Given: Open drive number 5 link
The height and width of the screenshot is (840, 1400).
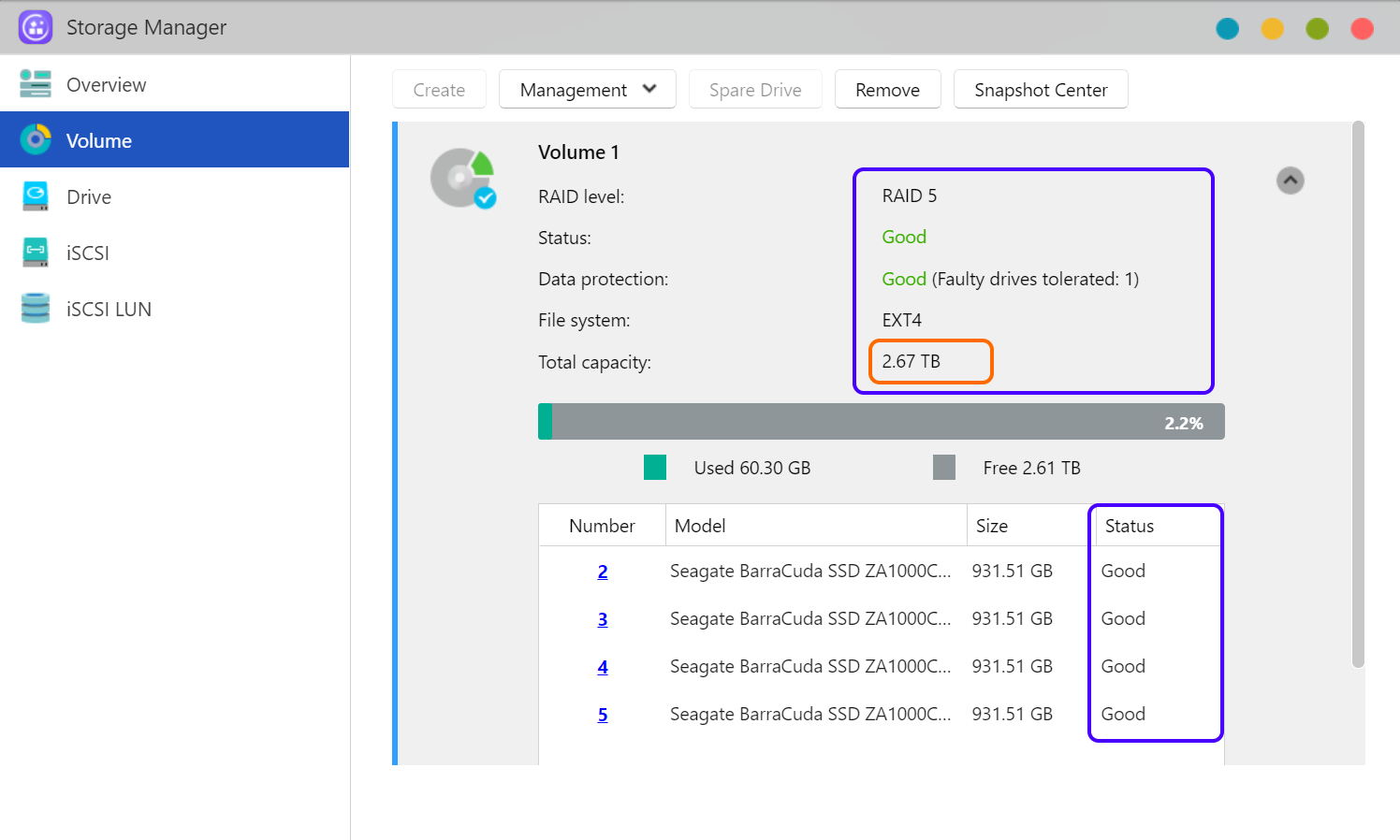Looking at the screenshot, I should [603, 715].
